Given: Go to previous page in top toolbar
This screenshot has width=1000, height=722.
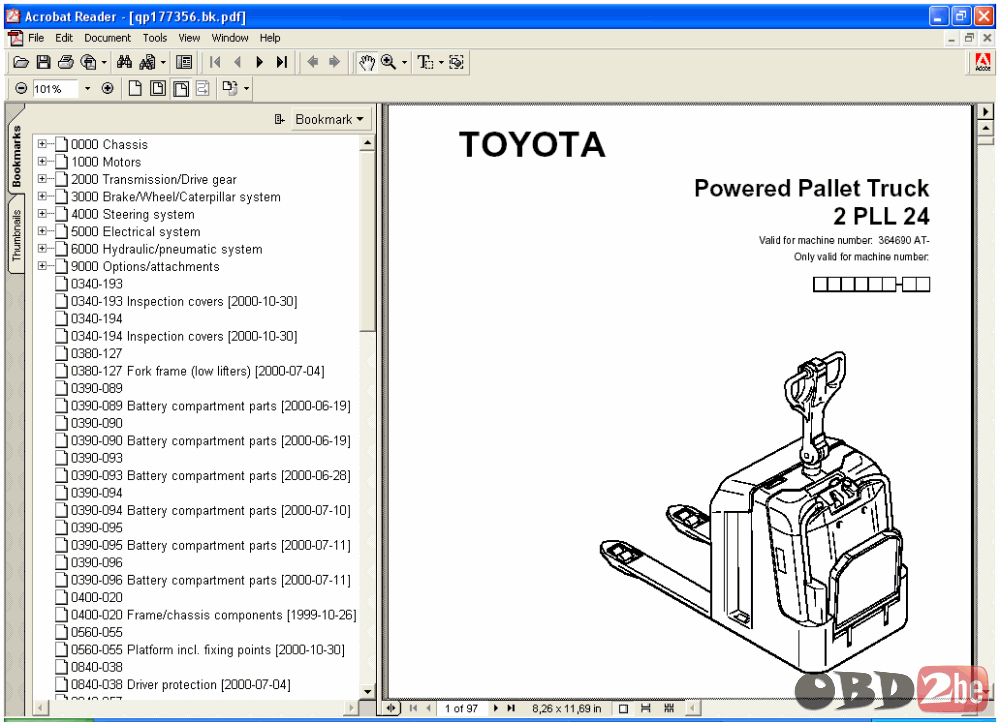Looking at the screenshot, I should pos(237,62).
